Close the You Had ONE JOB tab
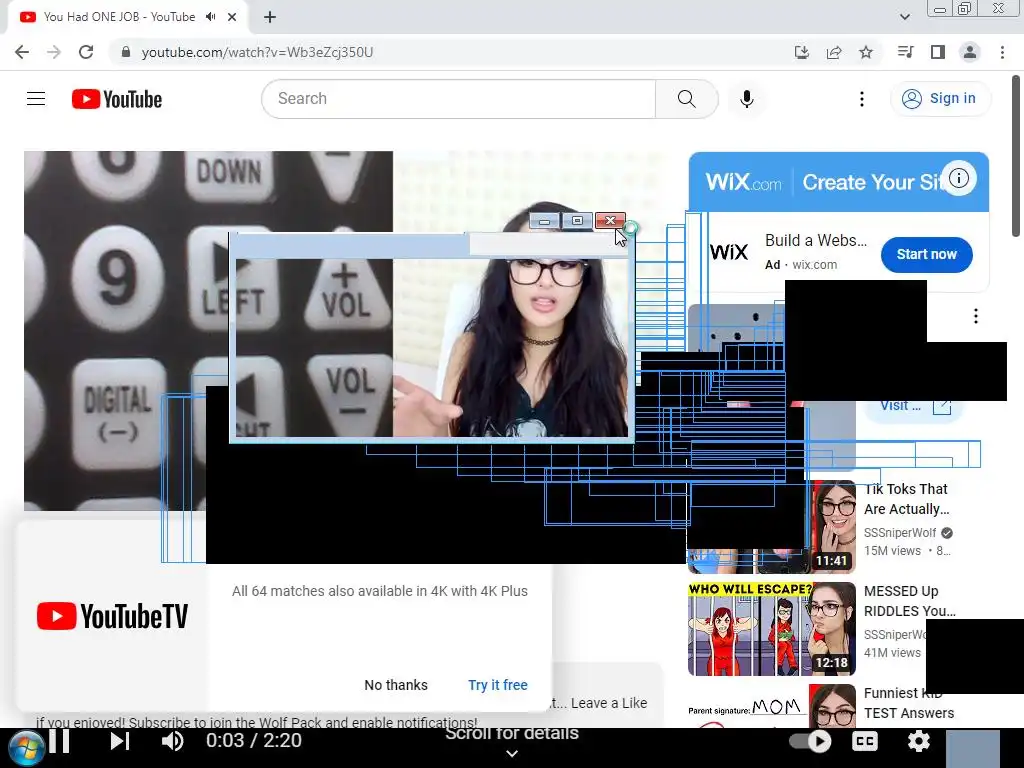The height and width of the screenshot is (768, 1024). [232, 17]
